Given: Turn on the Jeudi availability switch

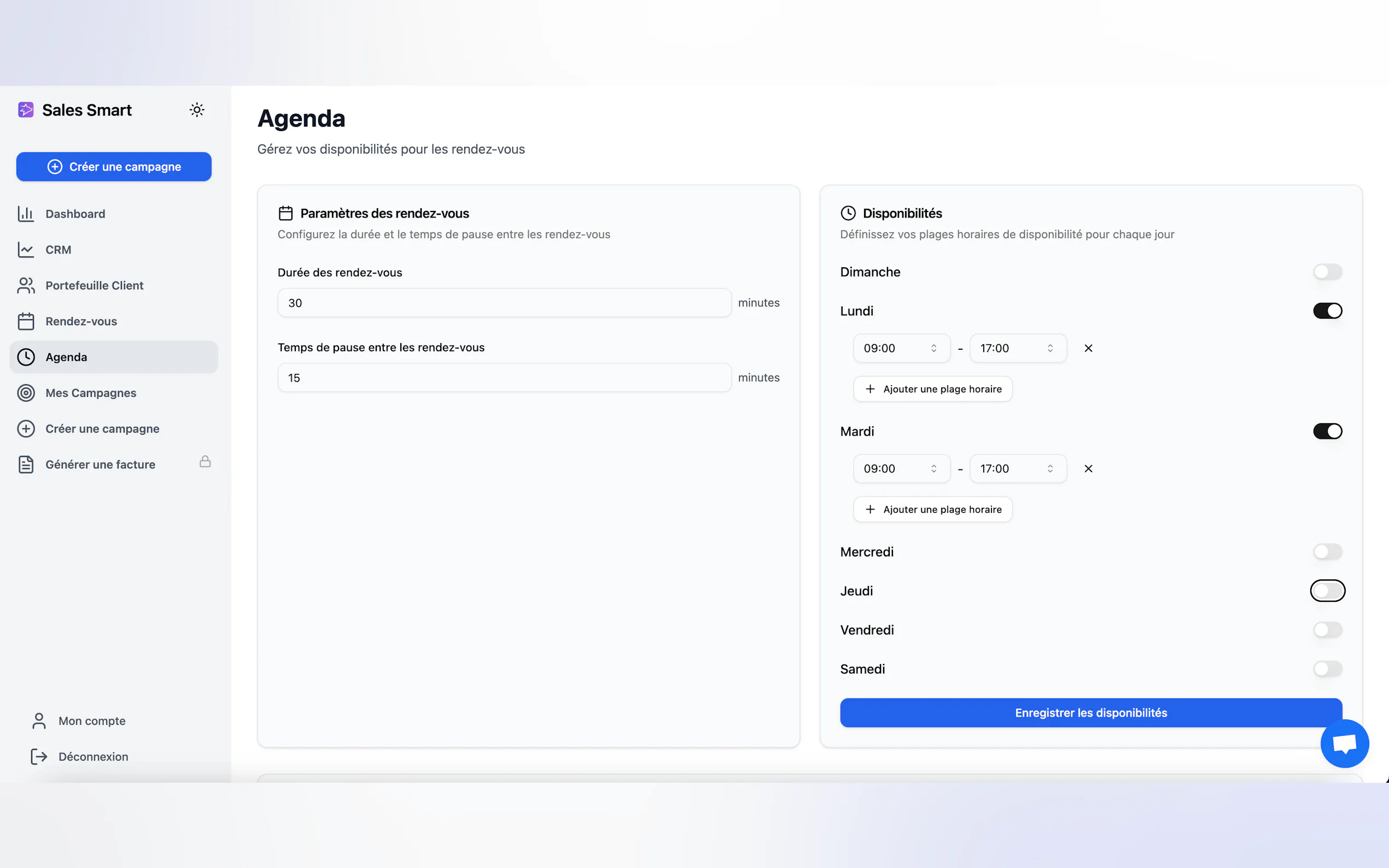Looking at the screenshot, I should [x=1327, y=591].
